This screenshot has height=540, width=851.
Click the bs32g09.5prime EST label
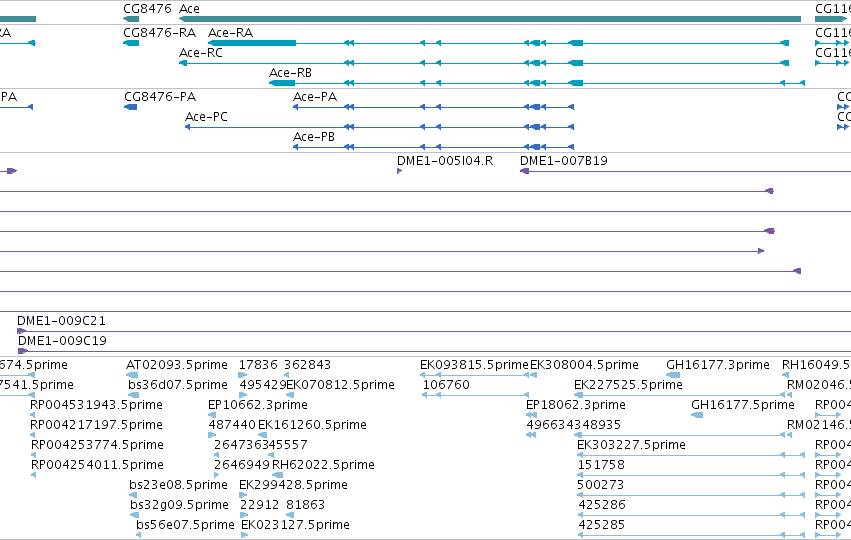tap(180, 505)
